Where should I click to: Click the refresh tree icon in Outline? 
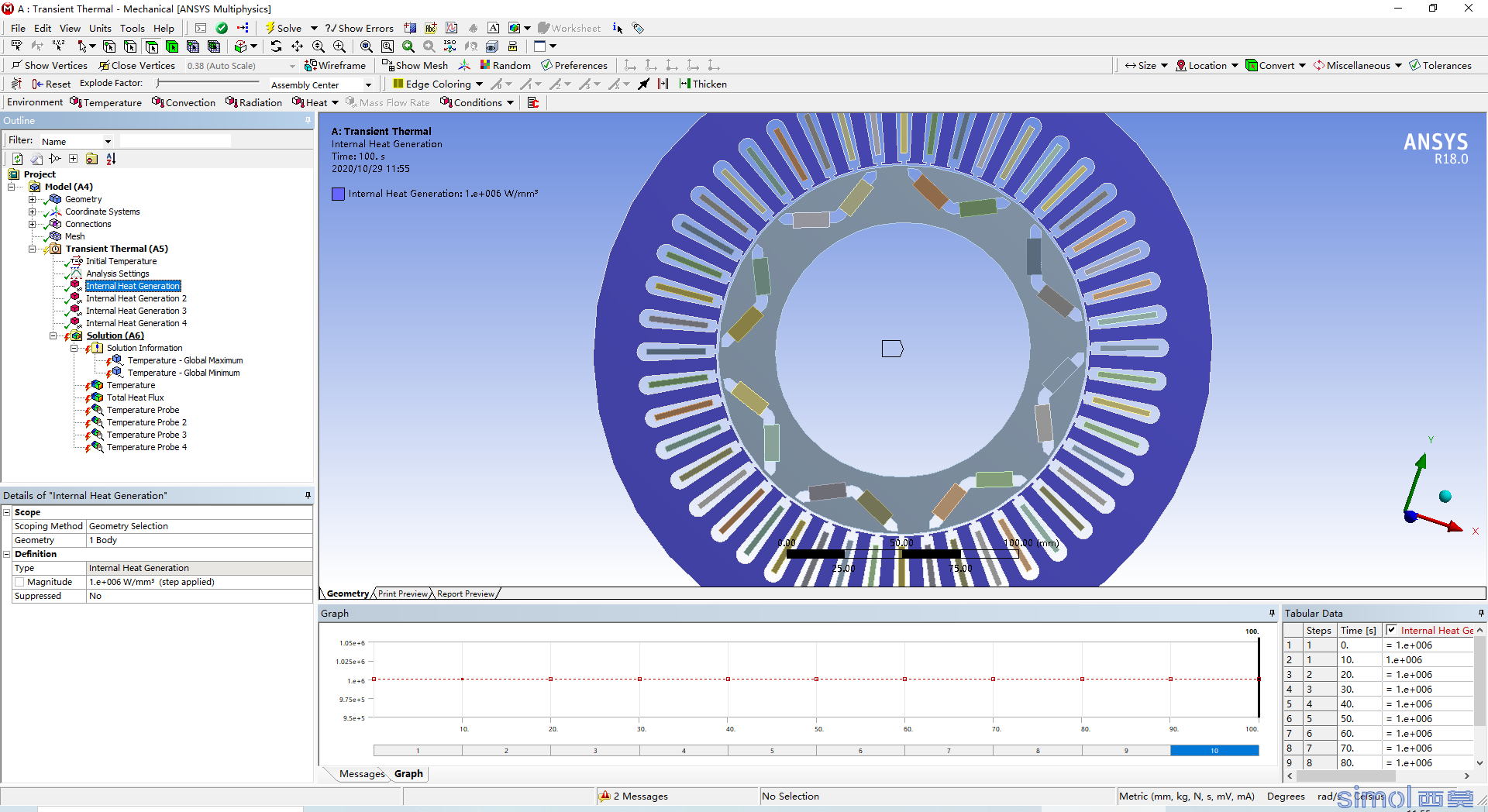pyautogui.click(x=17, y=159)
